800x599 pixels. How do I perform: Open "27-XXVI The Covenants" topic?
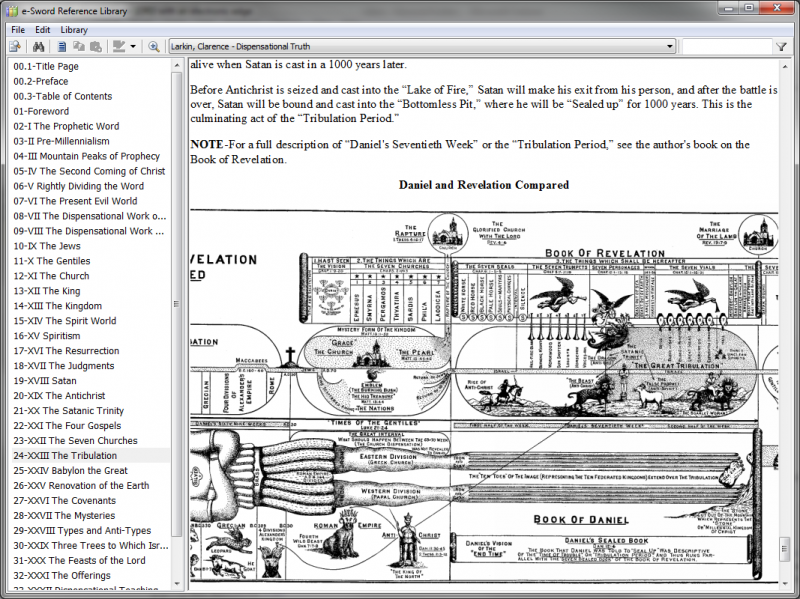(65, 500)
